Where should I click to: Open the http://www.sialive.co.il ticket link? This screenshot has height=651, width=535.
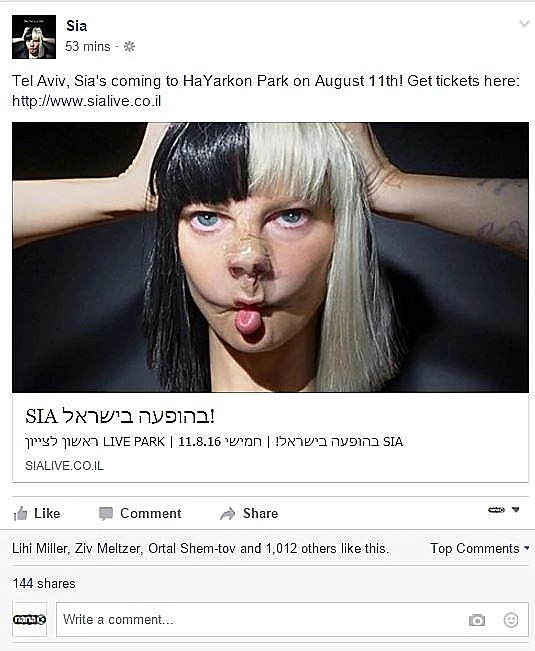click(86, 101)
